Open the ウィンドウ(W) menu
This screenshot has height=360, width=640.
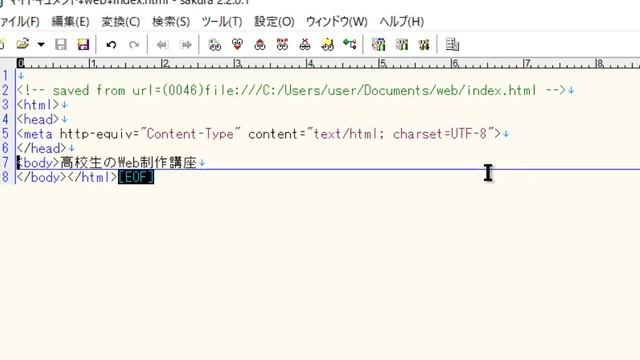(337, 22)
